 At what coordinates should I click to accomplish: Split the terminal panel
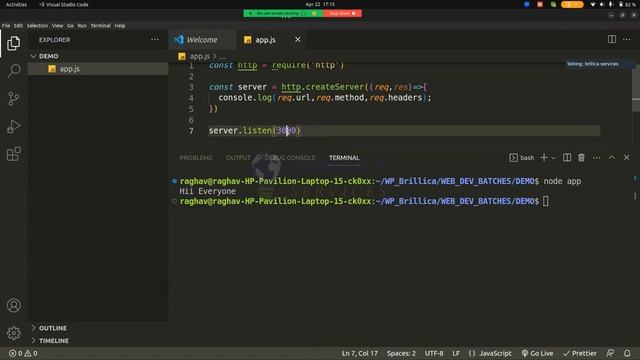[x=567, y=158]
